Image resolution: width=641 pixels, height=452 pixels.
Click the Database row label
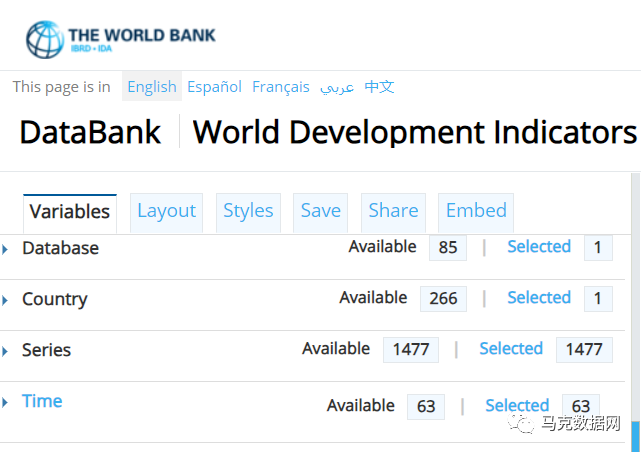click(x=61, y=248)
